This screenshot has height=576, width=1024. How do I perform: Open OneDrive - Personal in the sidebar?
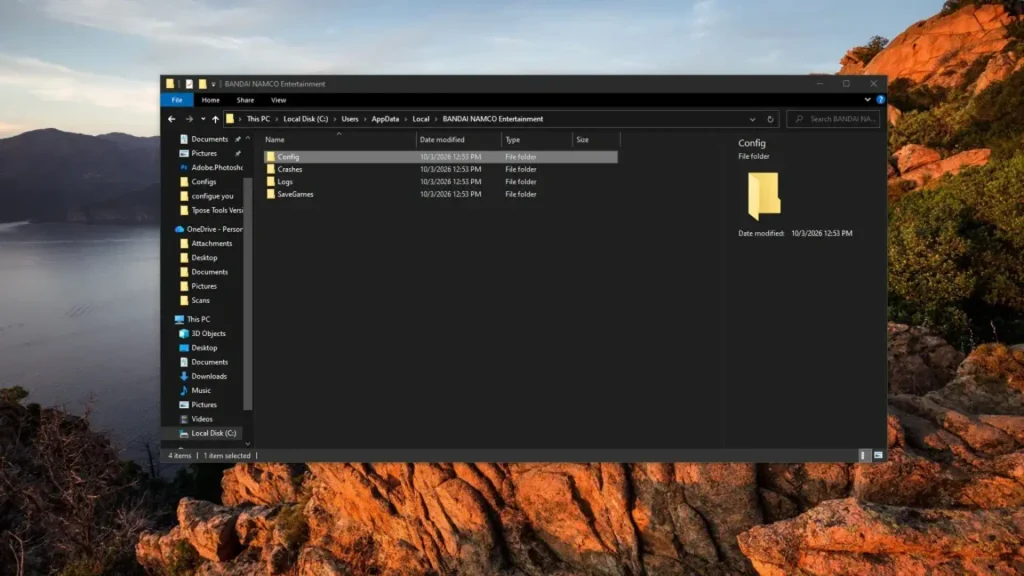point(208,229)
